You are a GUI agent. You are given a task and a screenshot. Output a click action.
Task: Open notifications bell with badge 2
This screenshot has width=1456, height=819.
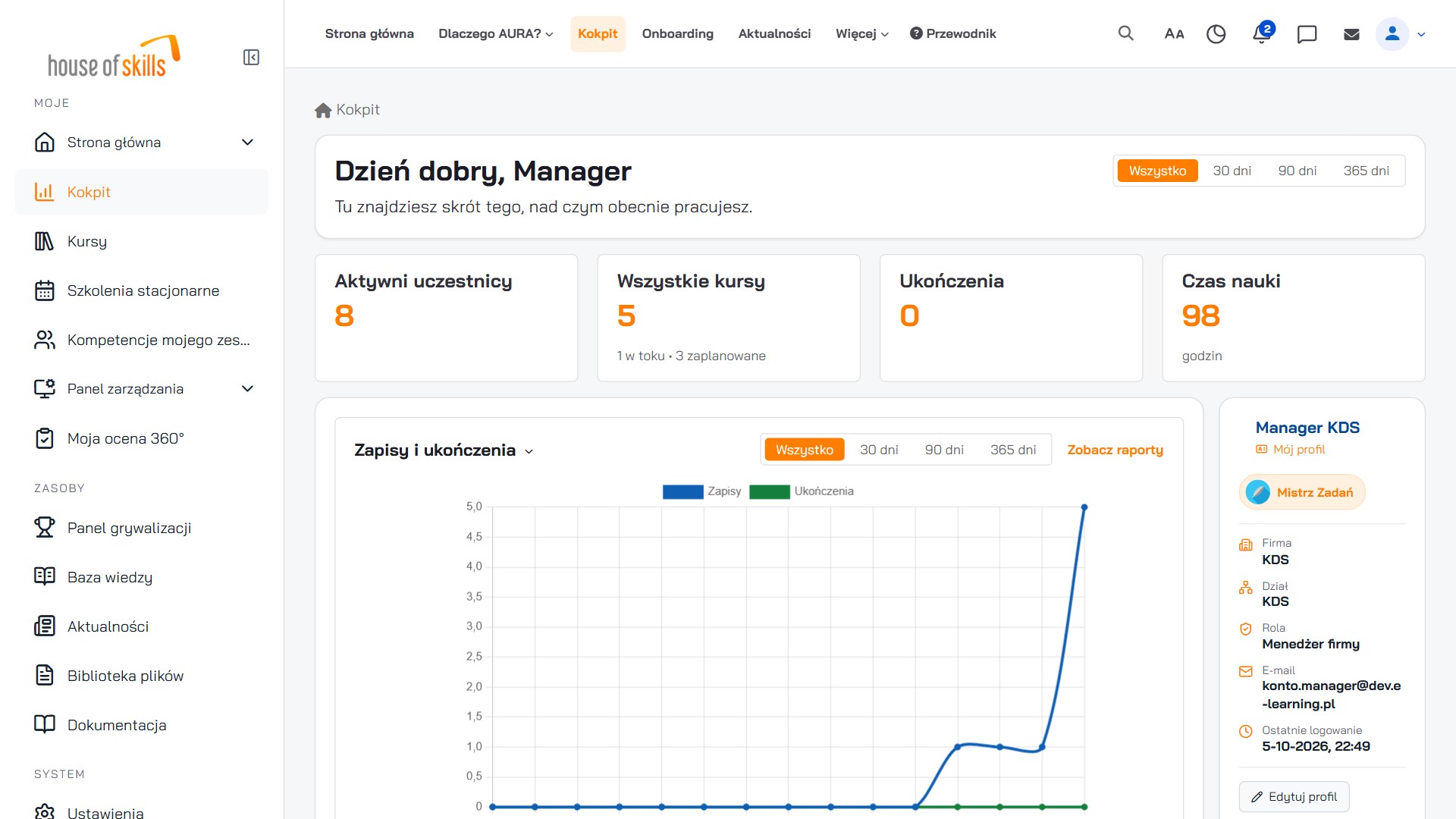[1262, 33]
